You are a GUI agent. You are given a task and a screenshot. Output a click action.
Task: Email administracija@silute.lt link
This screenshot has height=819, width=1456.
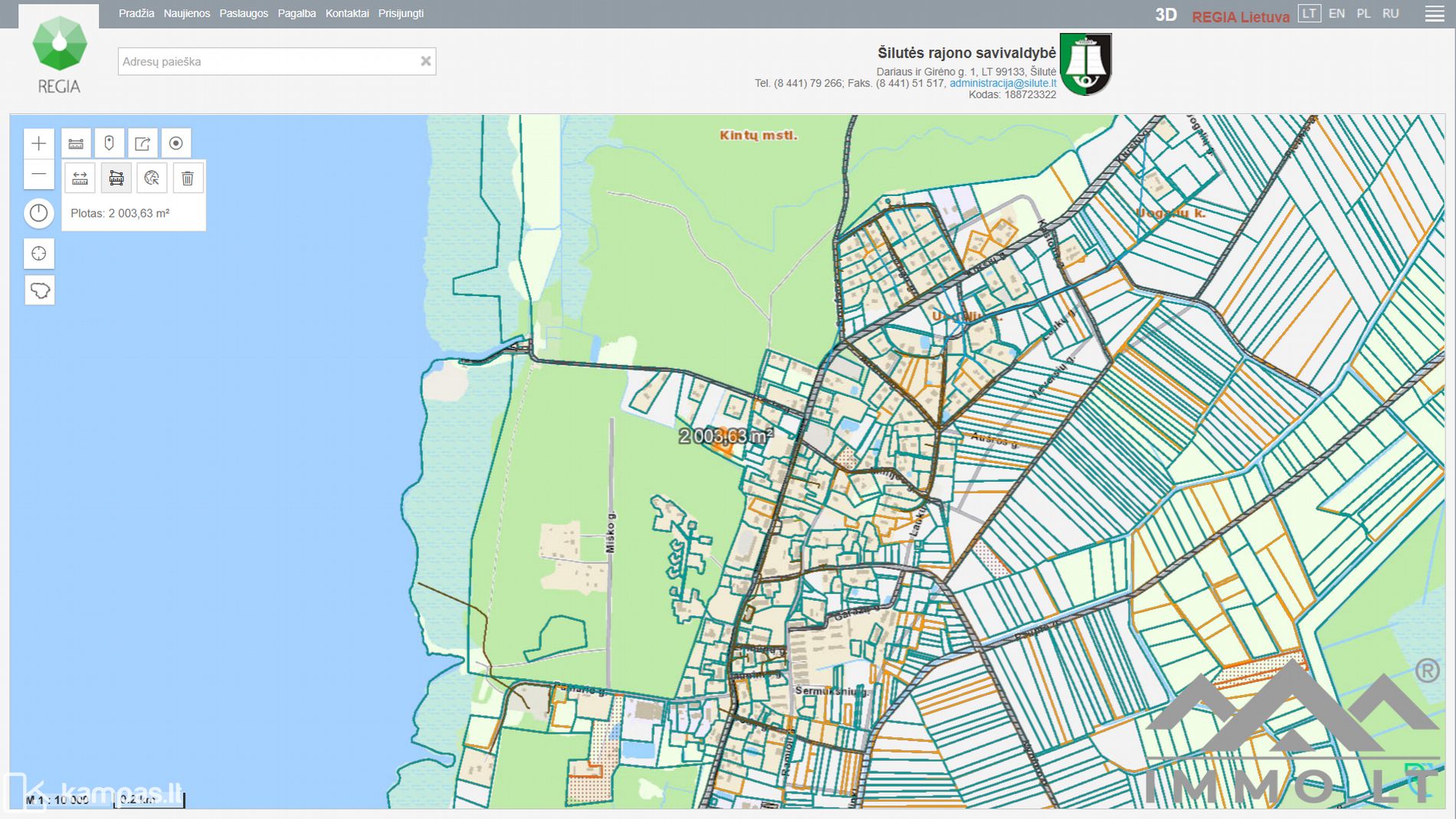(1002, 83)
